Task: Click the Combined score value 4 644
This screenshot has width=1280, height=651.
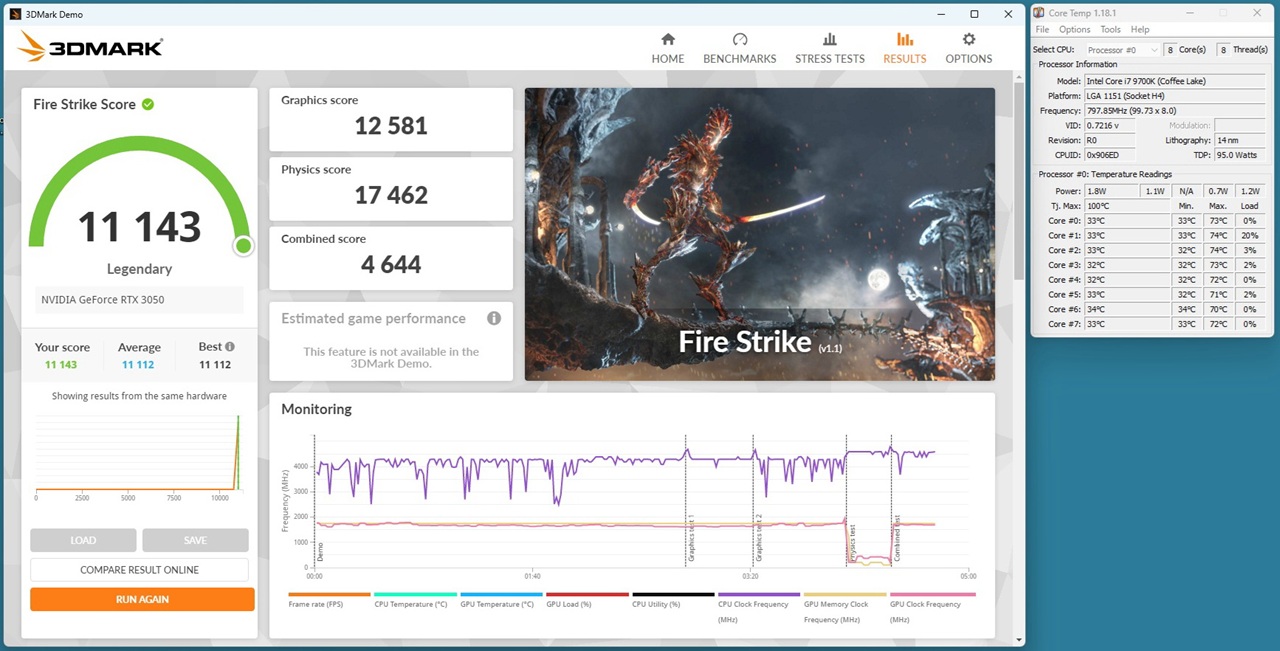Action: [391, 265]
